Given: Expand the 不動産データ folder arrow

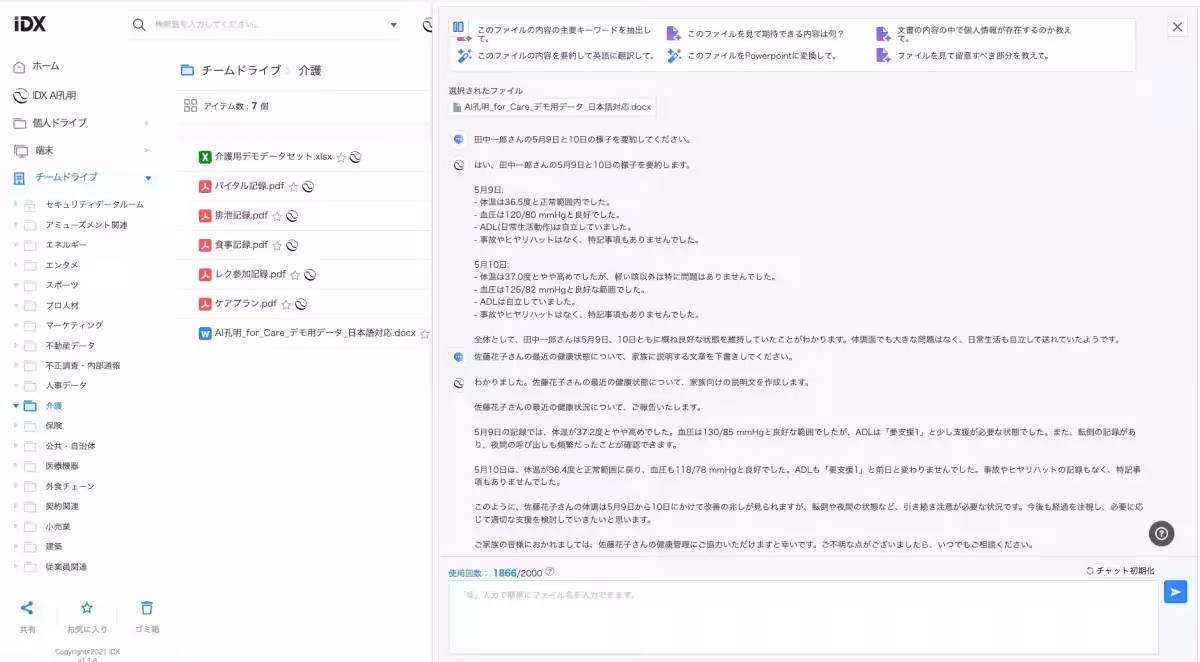Looking at the screenshot, I should 15,345.
